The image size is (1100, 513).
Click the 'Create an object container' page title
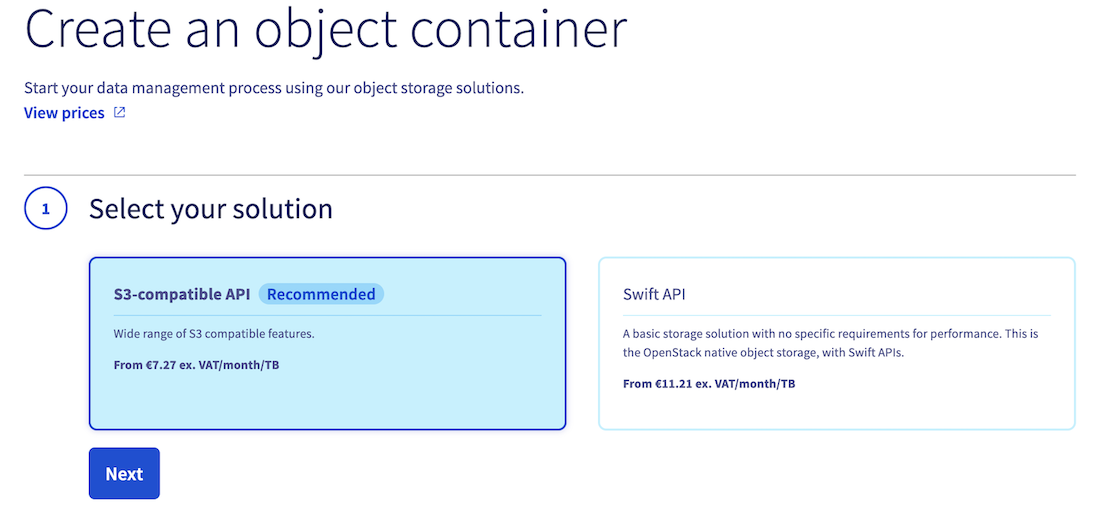point(325,31)
